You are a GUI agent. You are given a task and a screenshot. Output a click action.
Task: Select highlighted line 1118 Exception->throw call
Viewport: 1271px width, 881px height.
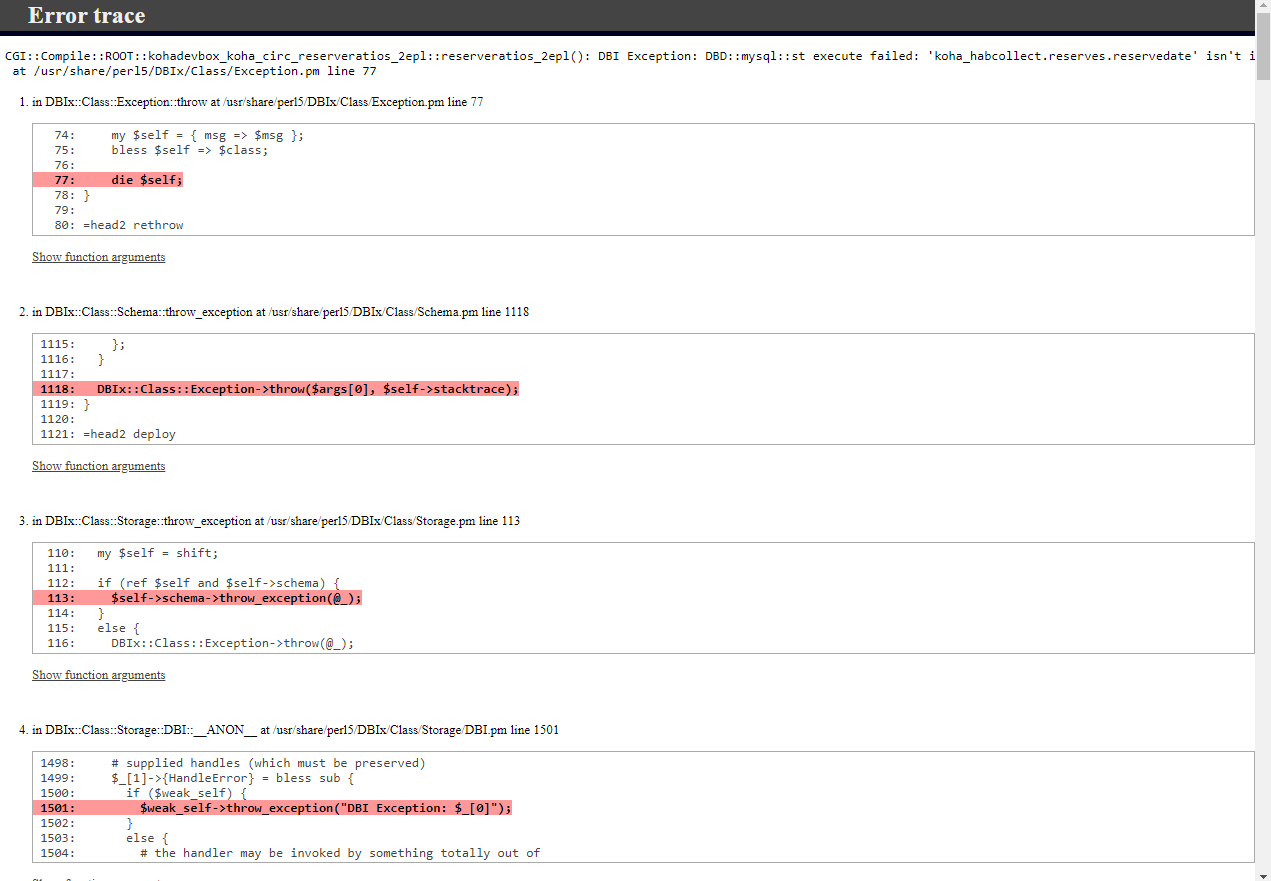click(307, 389)
